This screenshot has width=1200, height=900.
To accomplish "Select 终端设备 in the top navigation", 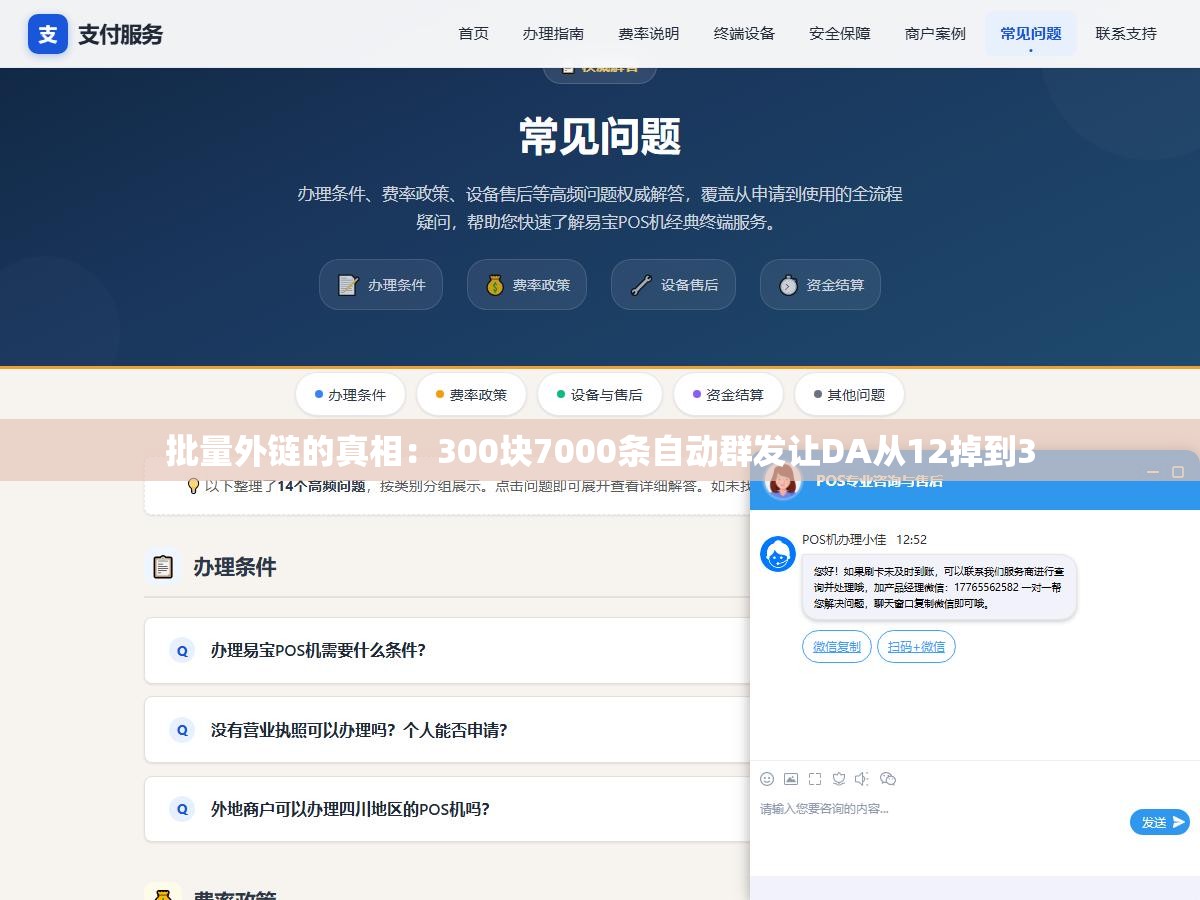I will click(x=744, y=33).
